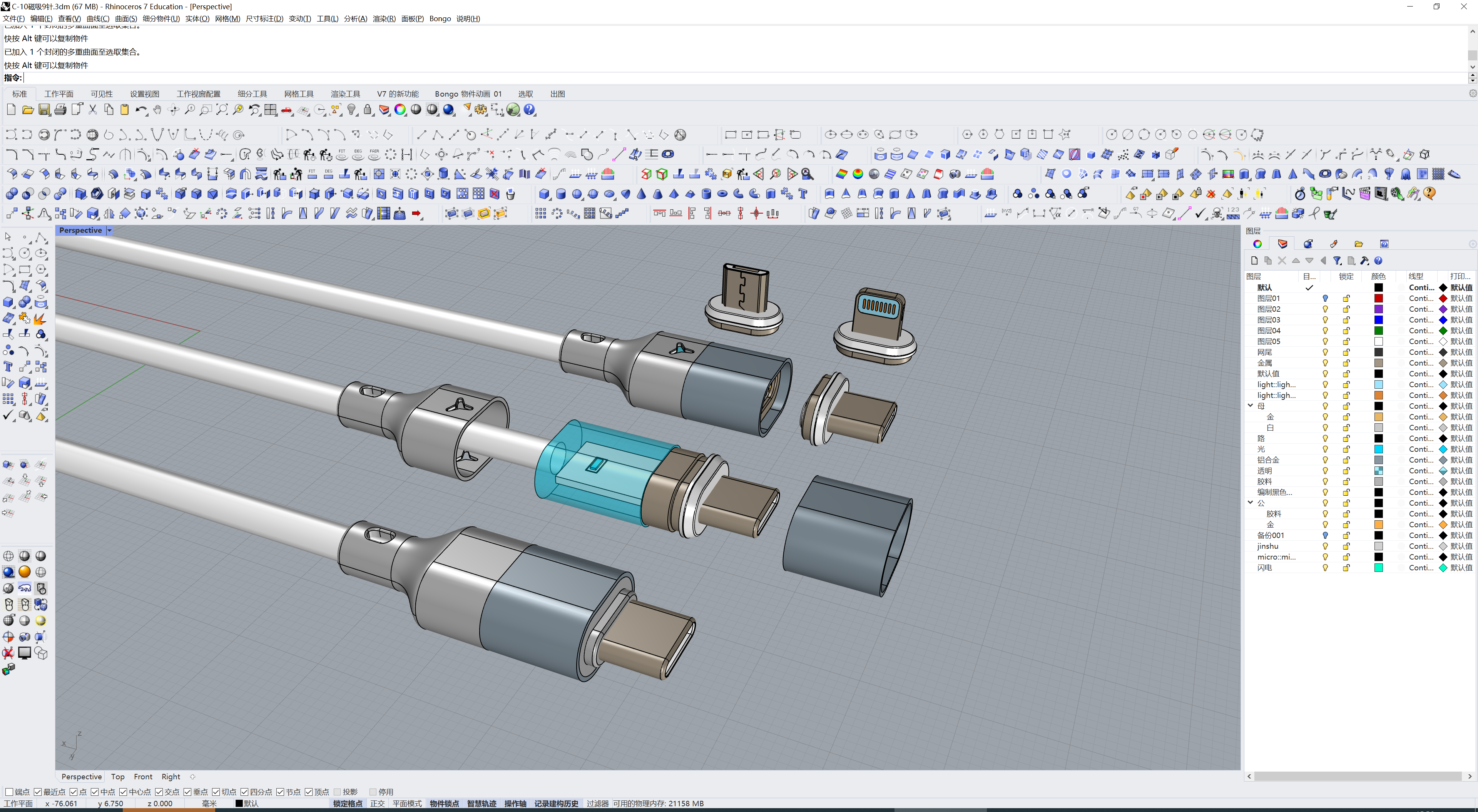The height and width of the screenshot is (812, 1478).
Task: Open the Perspective viewport dropdown
Action: (110, 230)
